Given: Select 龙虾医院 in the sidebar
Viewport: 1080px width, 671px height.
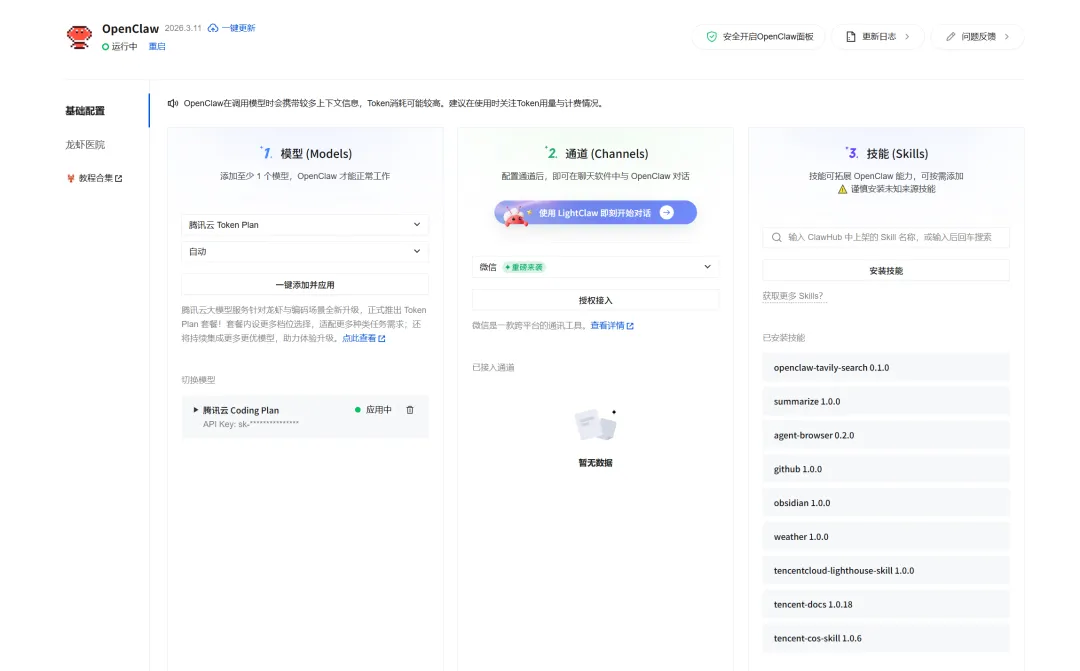Looking at the screenshot, I should pos(85,145).
